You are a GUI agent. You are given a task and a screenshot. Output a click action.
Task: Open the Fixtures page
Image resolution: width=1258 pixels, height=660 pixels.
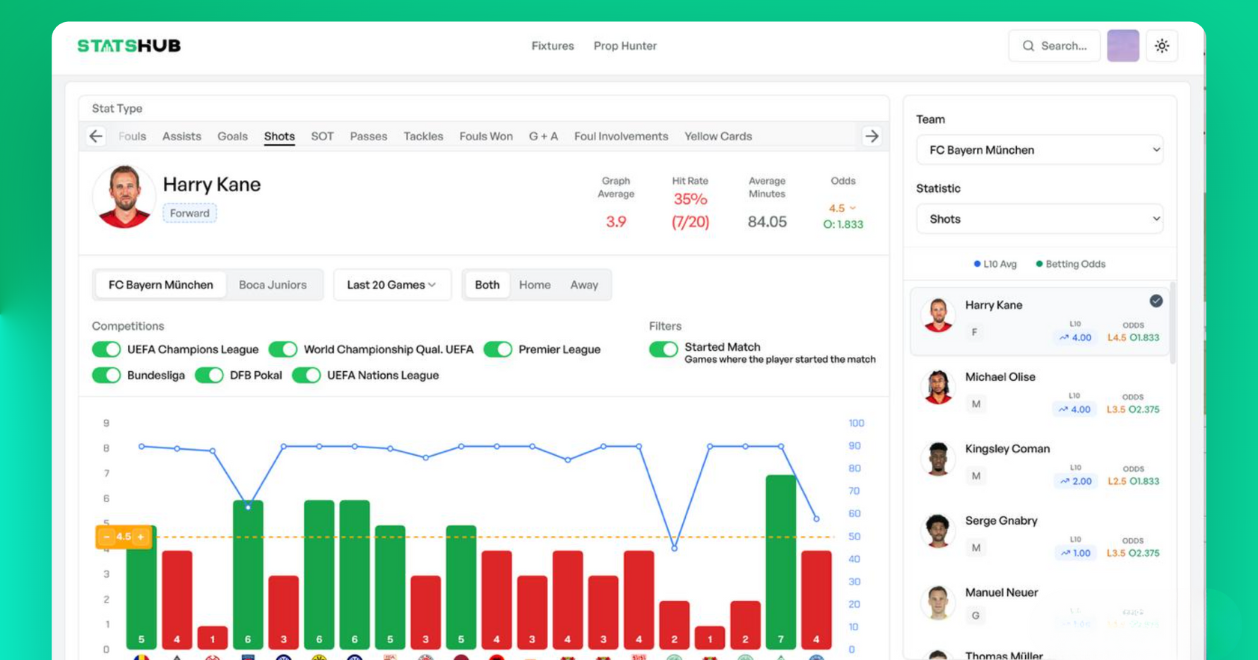pos(553,46)
